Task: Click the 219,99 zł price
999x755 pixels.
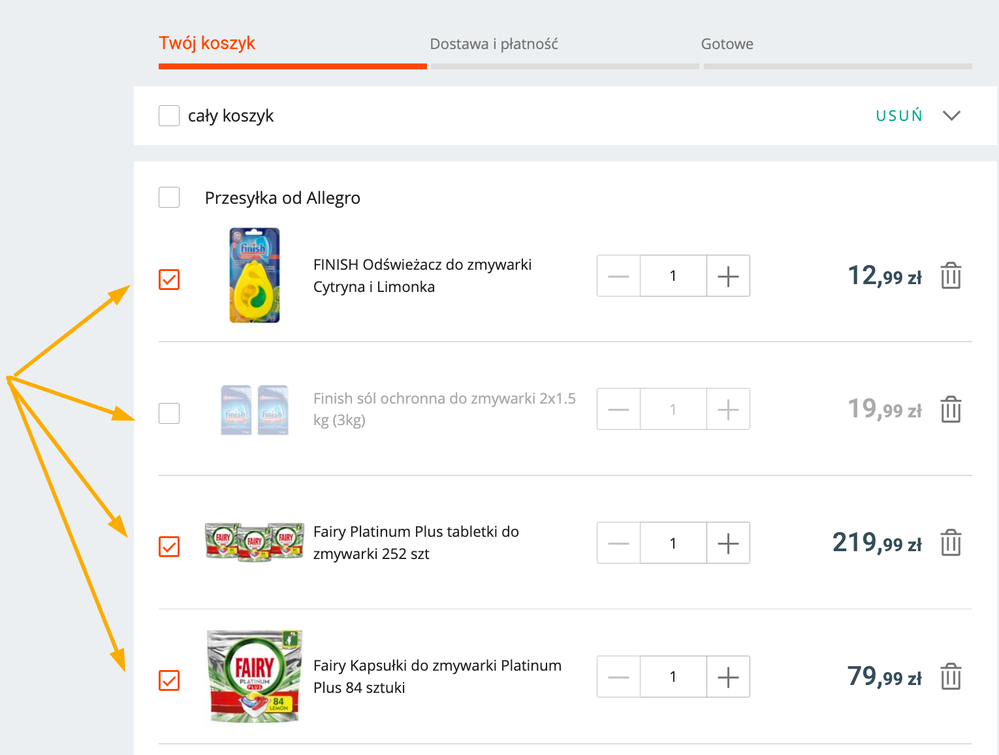Action: pyautogui.click(x=877, y=543)
